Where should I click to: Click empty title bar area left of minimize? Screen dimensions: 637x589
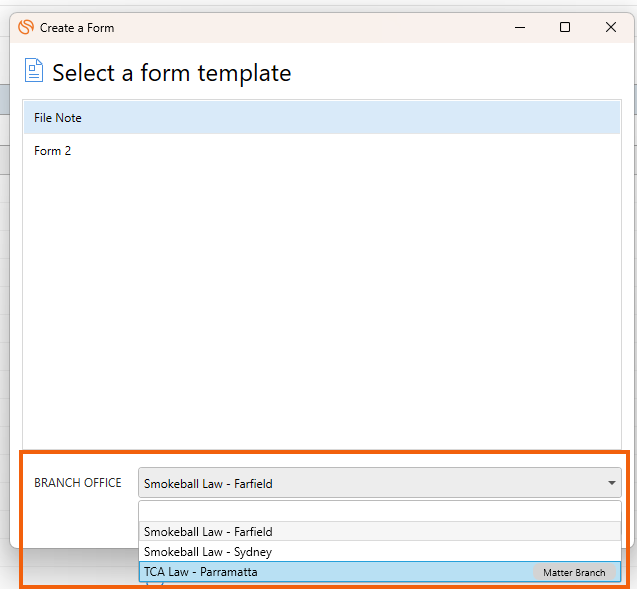pyautogui.click(x=309, y=28)
